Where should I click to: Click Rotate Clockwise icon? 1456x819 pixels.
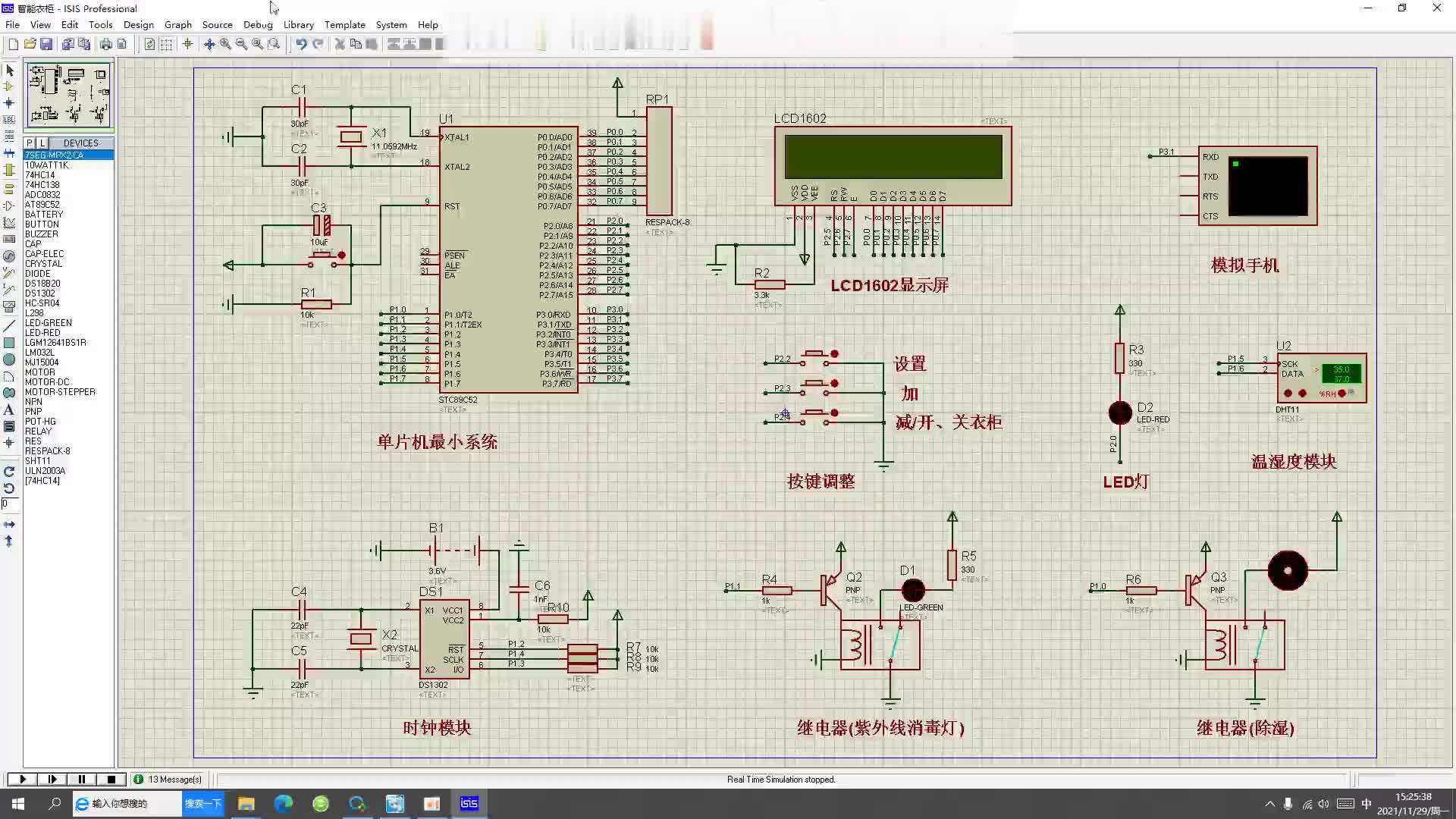pyautogui.click(x=9, y=472)
